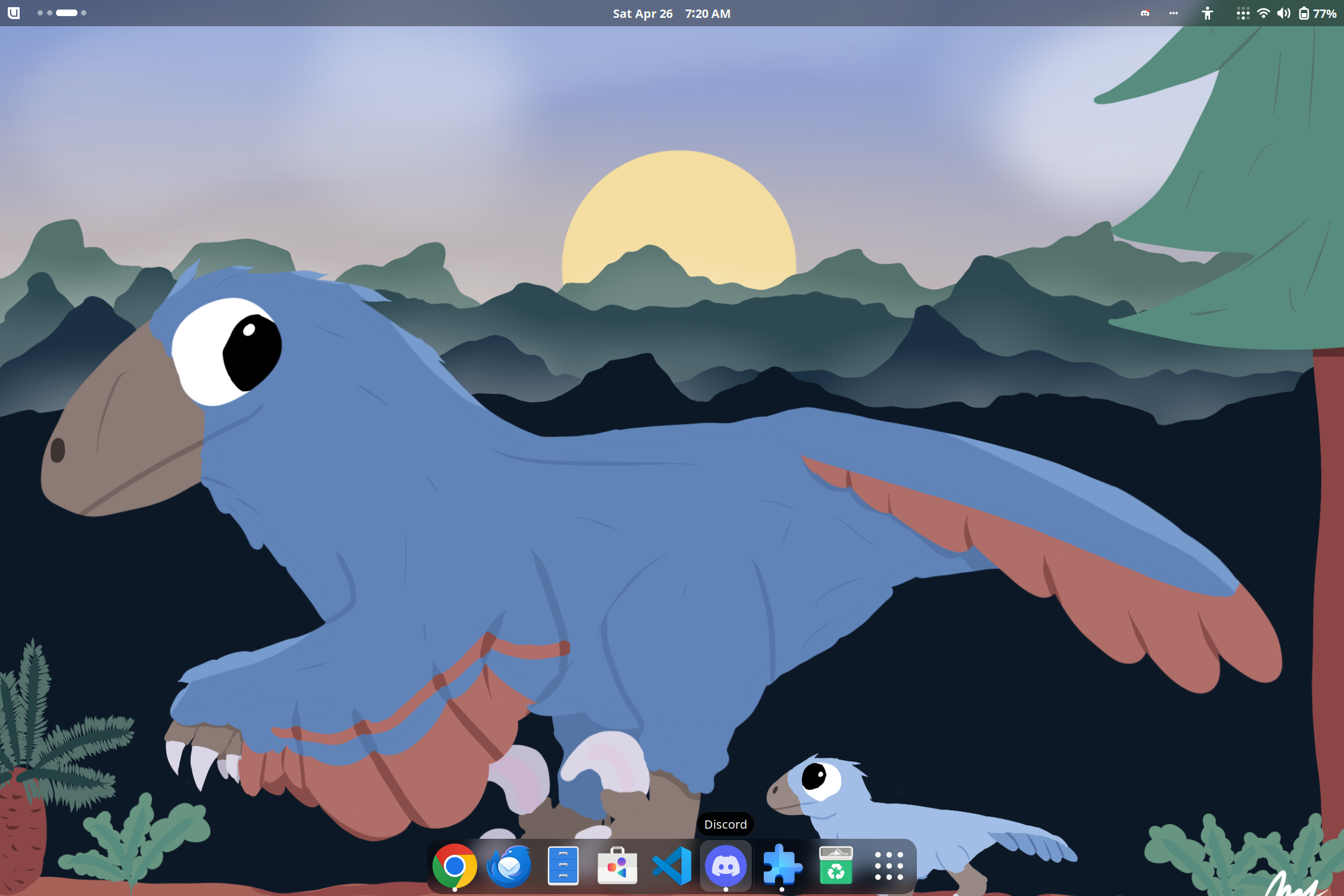
Task: Open Google Chrome from the dock
Action: [454, 866]
